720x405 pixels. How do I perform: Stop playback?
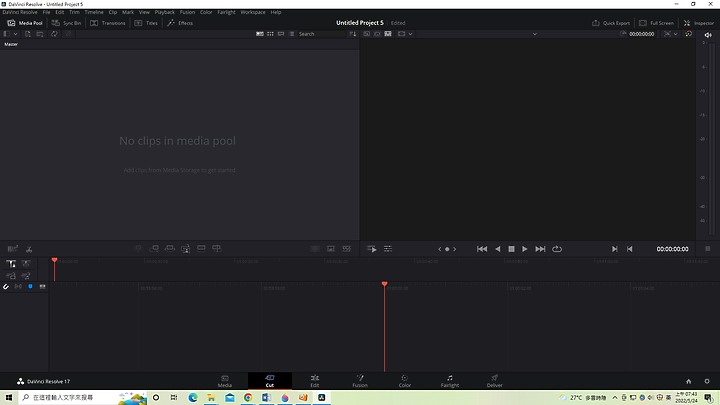point(511,249)
